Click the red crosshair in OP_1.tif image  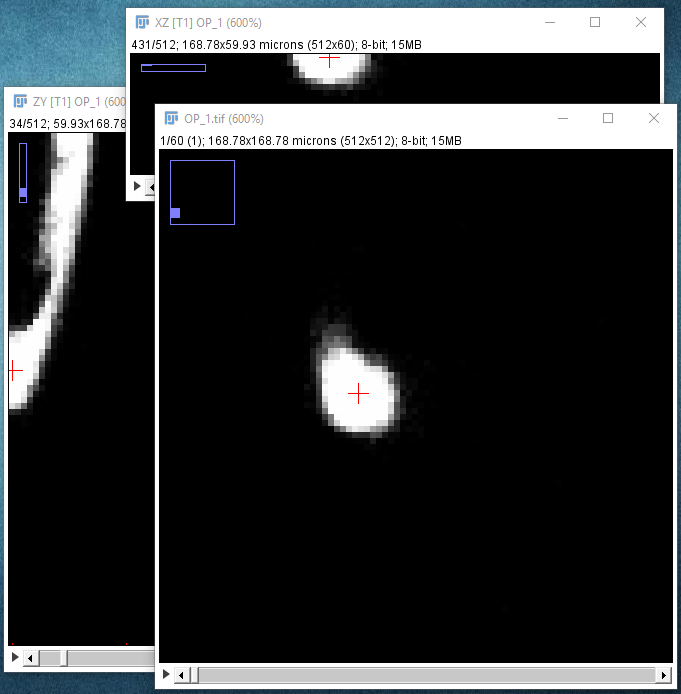coord(358,393)
